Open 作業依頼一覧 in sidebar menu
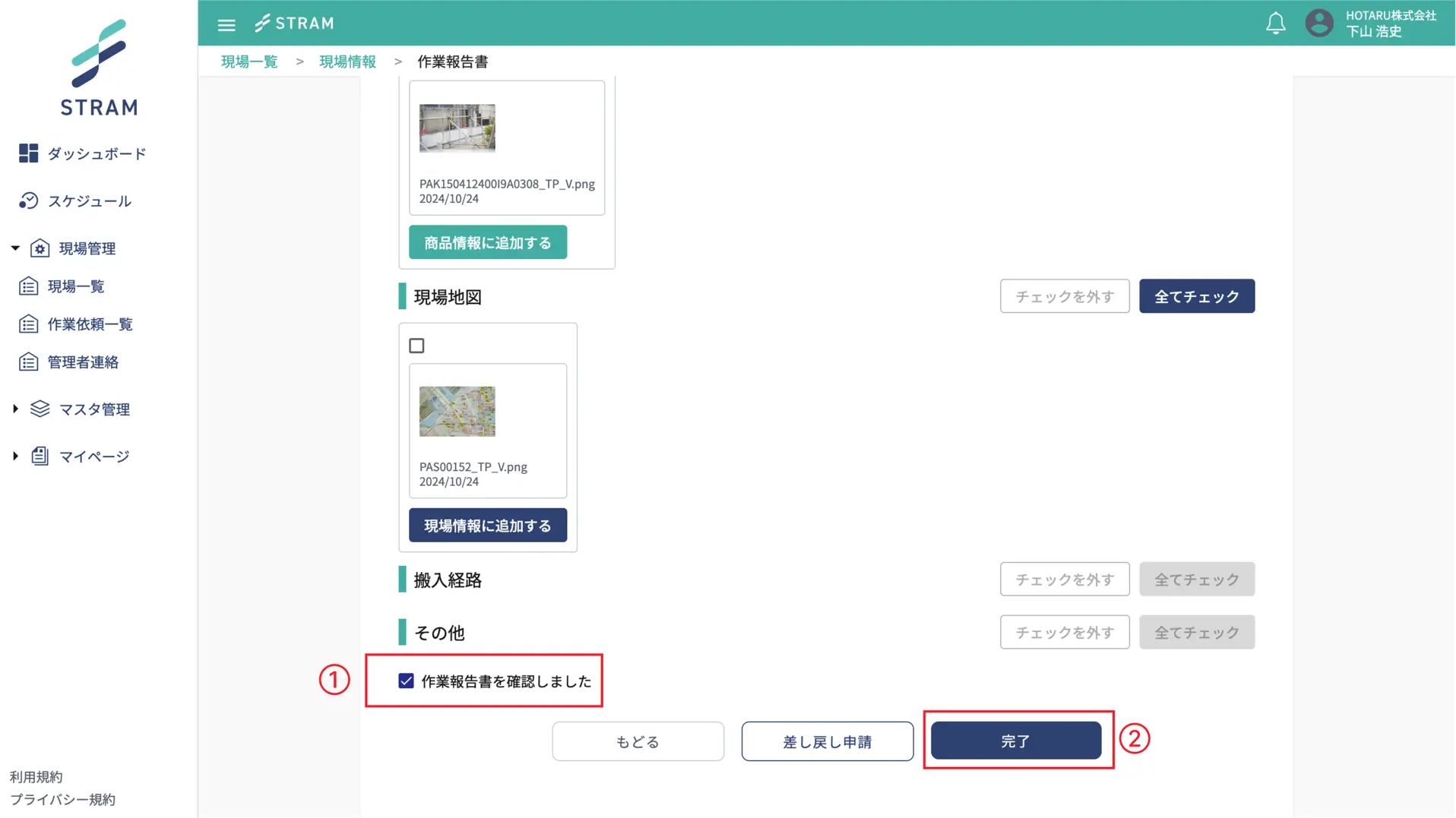Viewport: 1456px width, 818px height. 90,324
